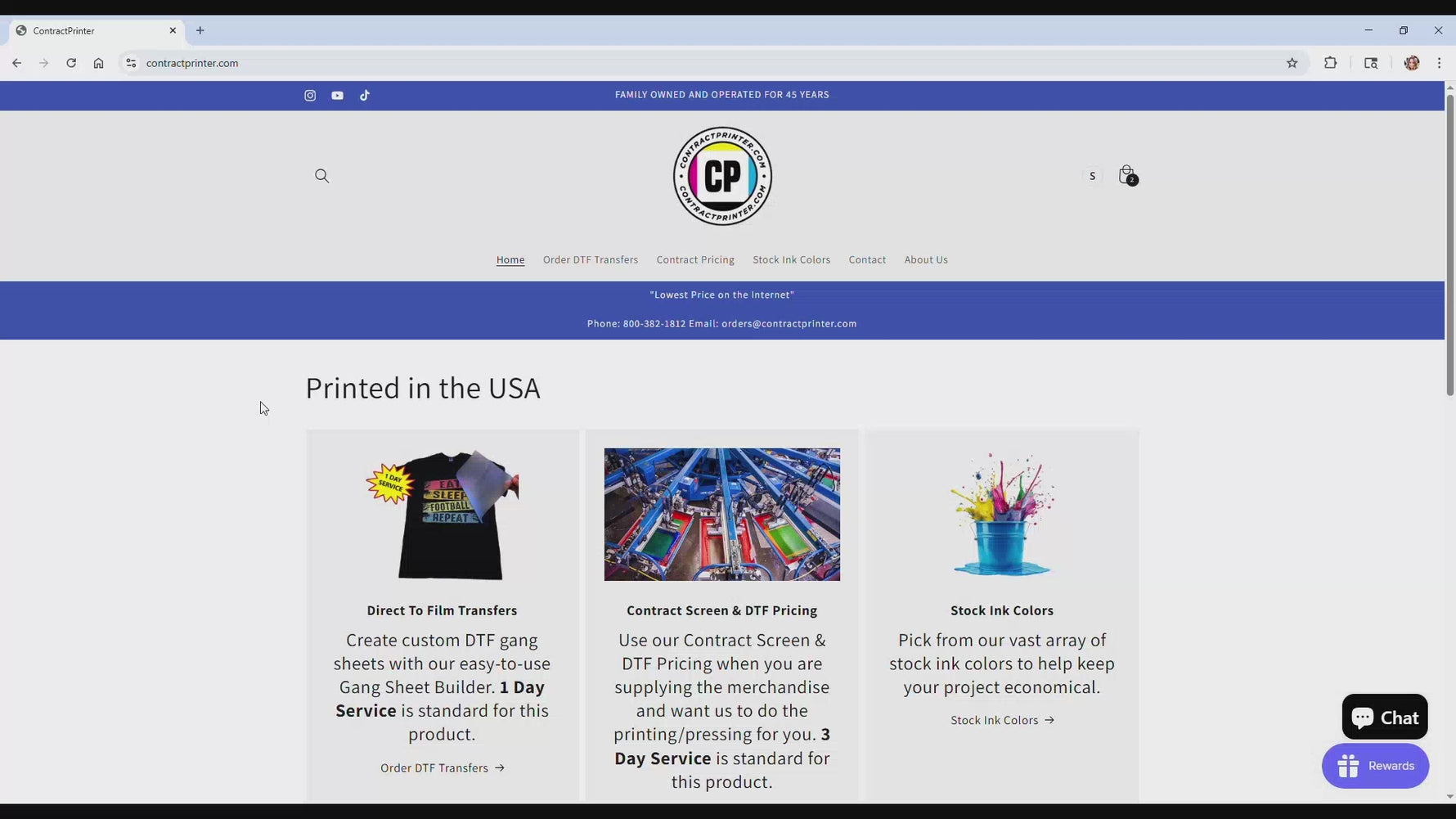Go to Order DTF Transfers menu item
The width and height of the screenshot is (1456, 819).
[x=590, y=260]
